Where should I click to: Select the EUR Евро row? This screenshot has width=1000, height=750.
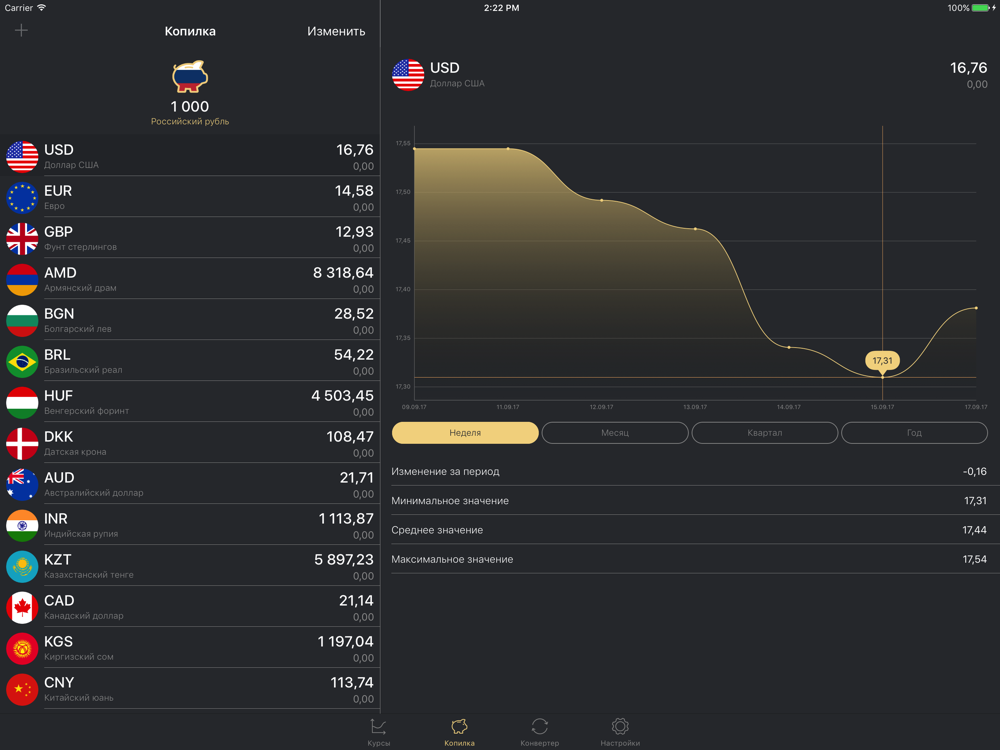[x=190, y=197]
